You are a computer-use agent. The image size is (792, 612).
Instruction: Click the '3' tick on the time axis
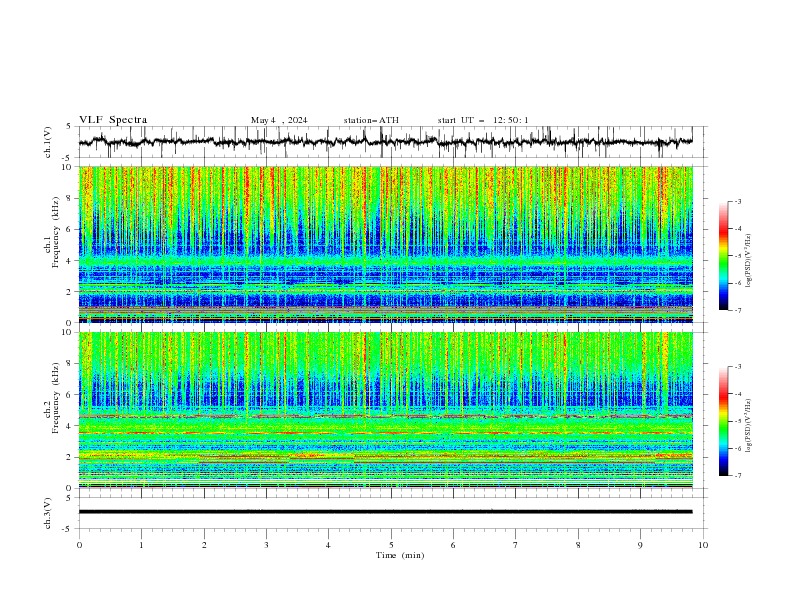(x=266, y=545)
